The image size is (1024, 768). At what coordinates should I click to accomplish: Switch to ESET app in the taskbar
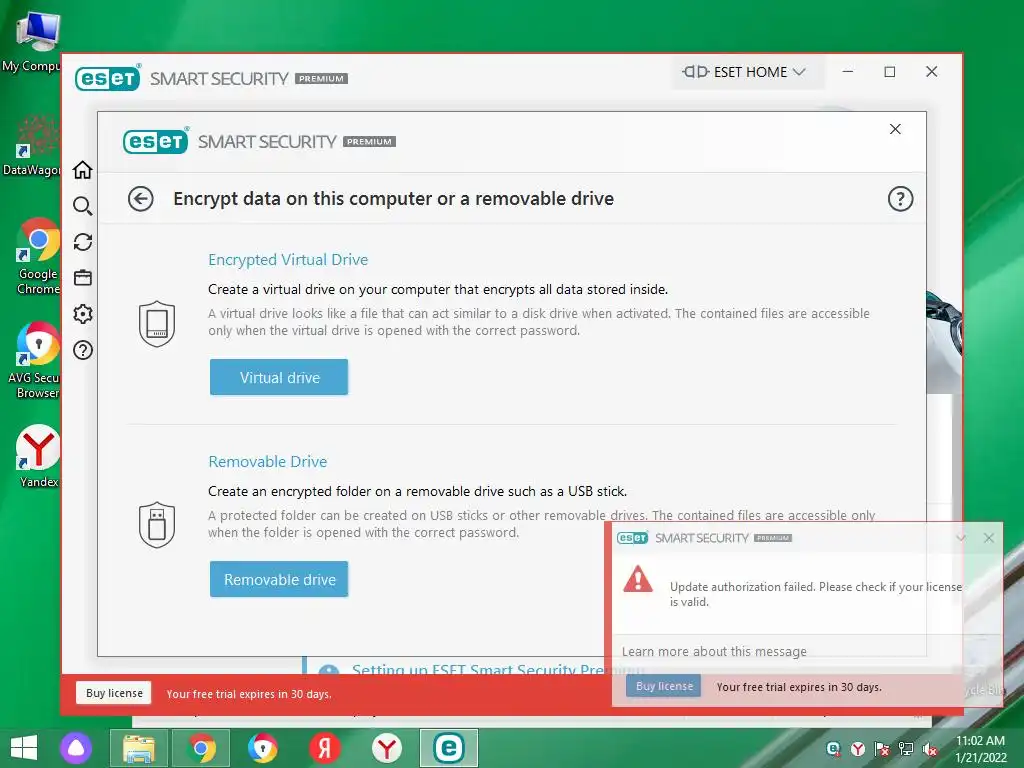(x=449, y=748)
